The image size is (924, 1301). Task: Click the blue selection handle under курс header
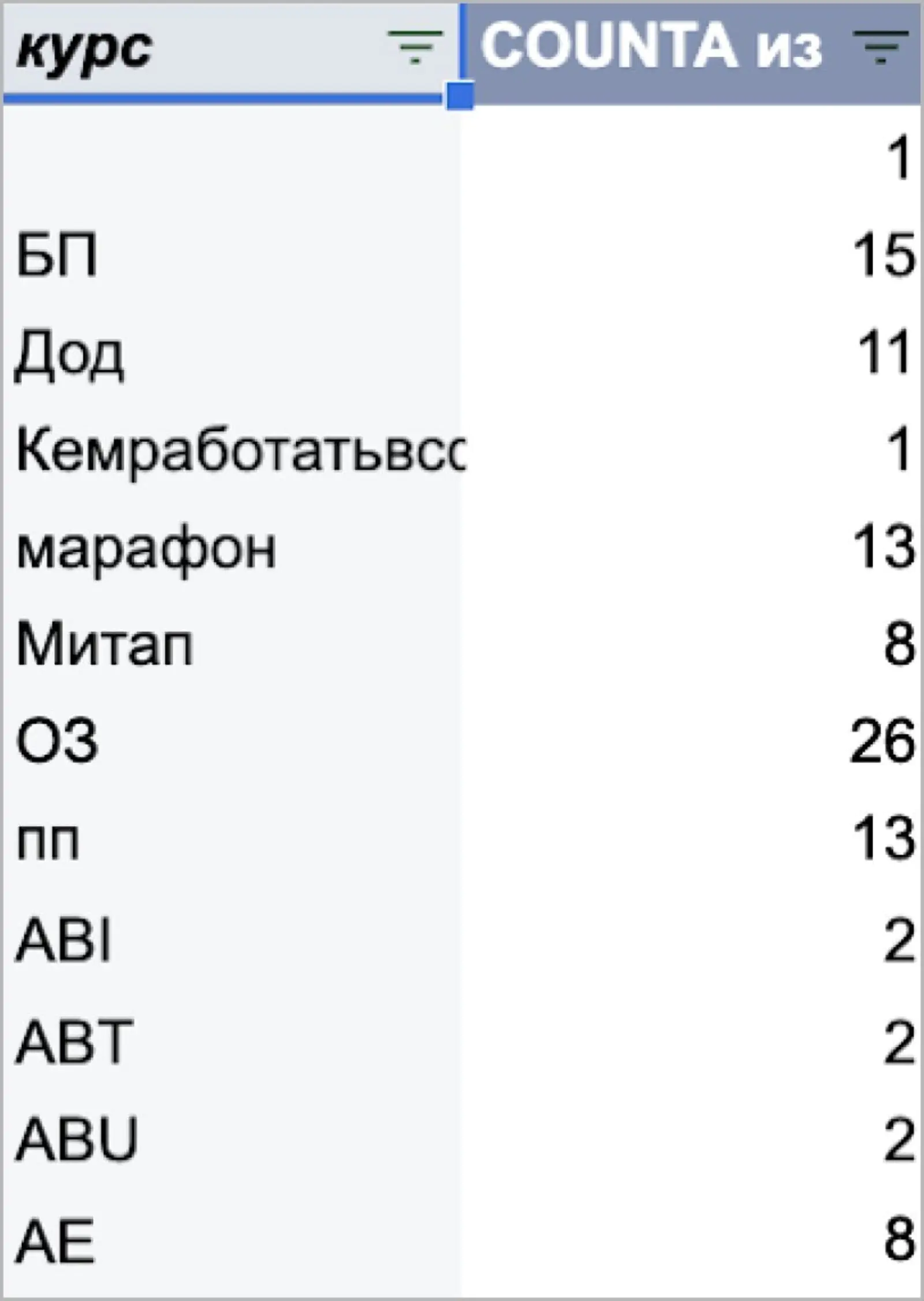460,95
